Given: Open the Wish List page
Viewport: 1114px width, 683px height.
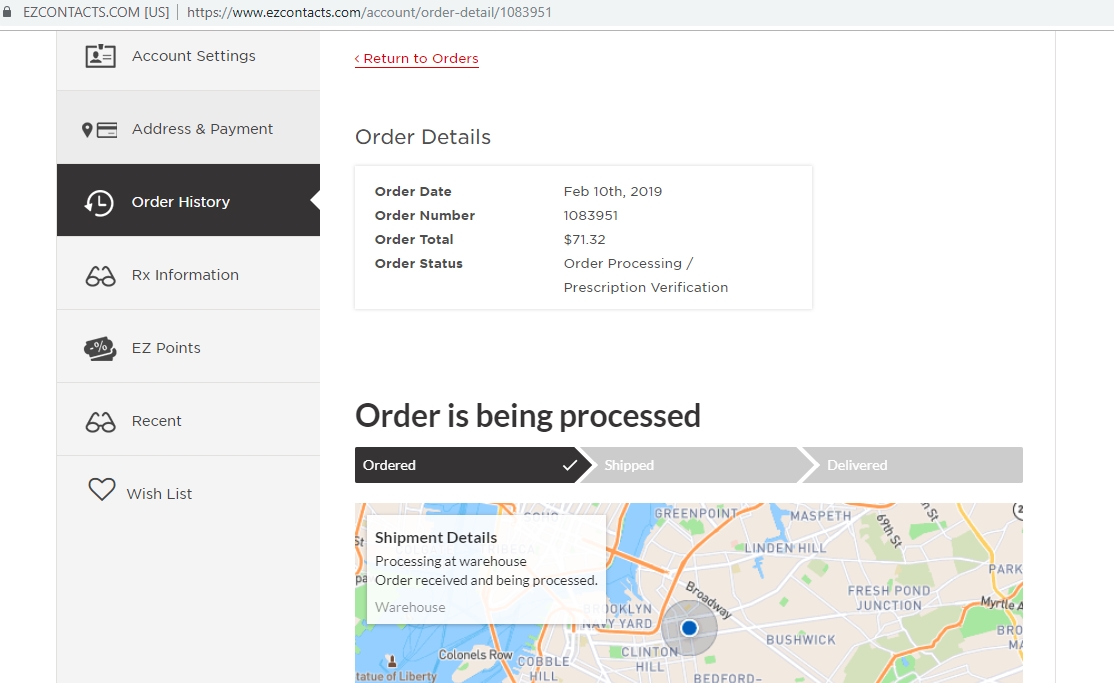Looking at the screenshot, I should click(159, 494).
